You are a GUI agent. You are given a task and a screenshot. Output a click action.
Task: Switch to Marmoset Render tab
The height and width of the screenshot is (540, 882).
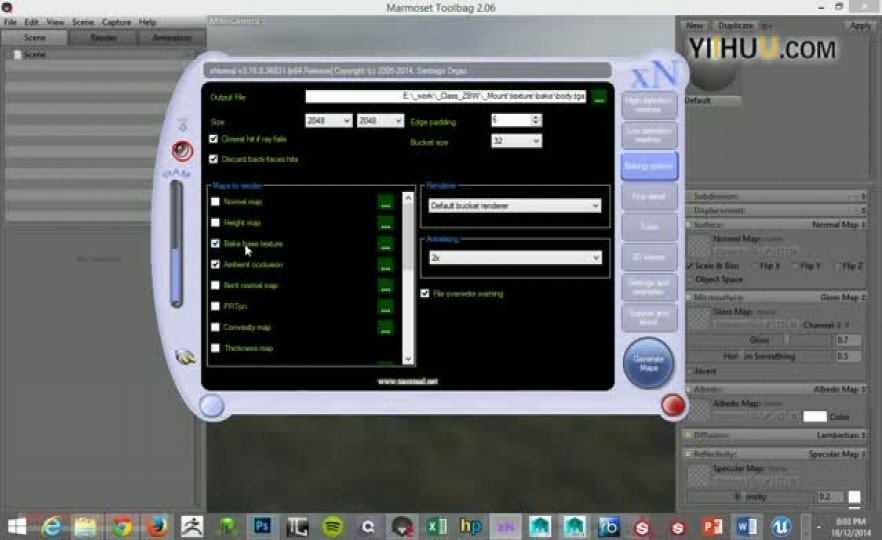[x=104, y=38]
